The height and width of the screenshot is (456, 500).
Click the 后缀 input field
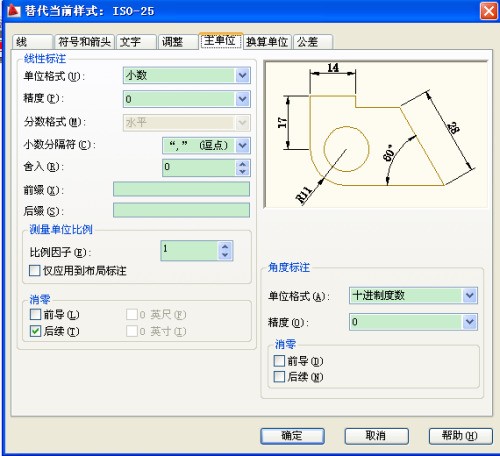181,210
